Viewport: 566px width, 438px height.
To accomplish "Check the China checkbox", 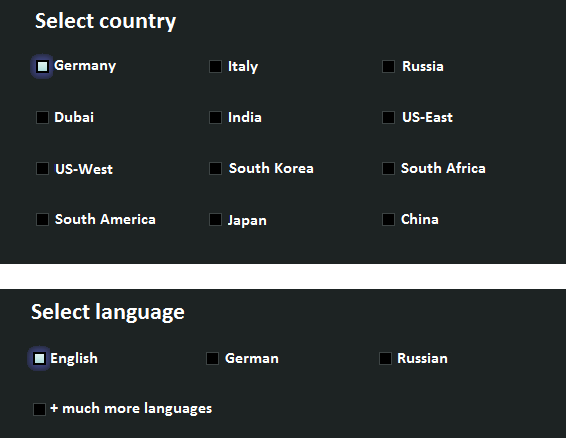I will tap(388, 219).
